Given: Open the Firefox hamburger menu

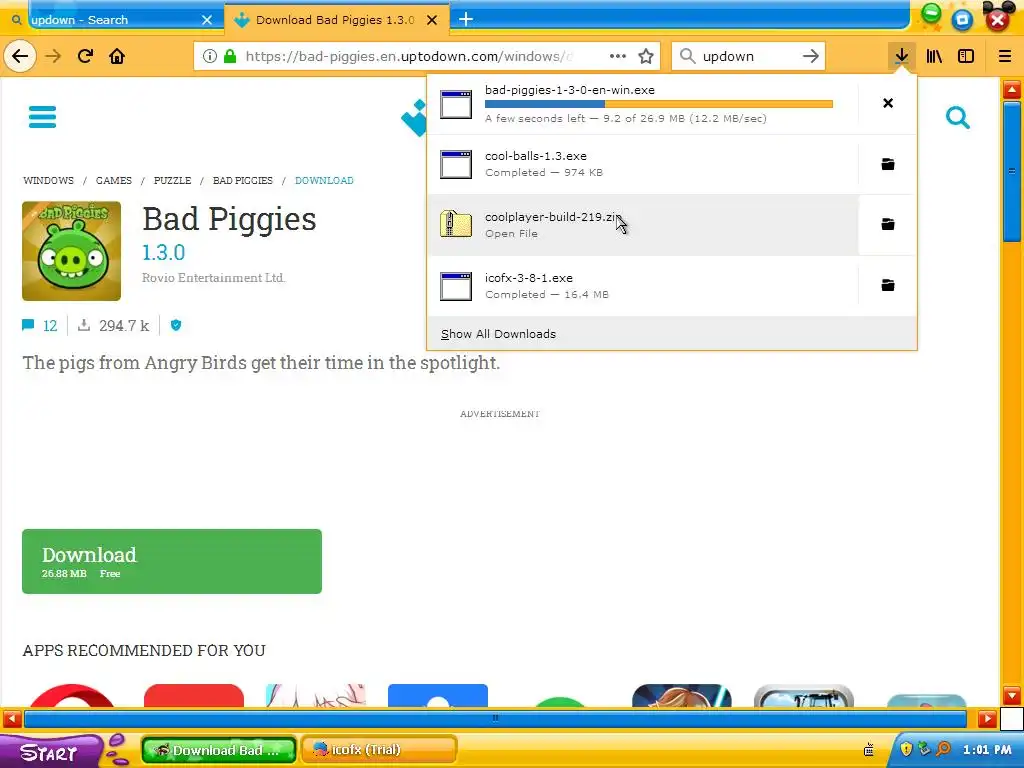Looking at the screenshot, I should [1005, 56].
